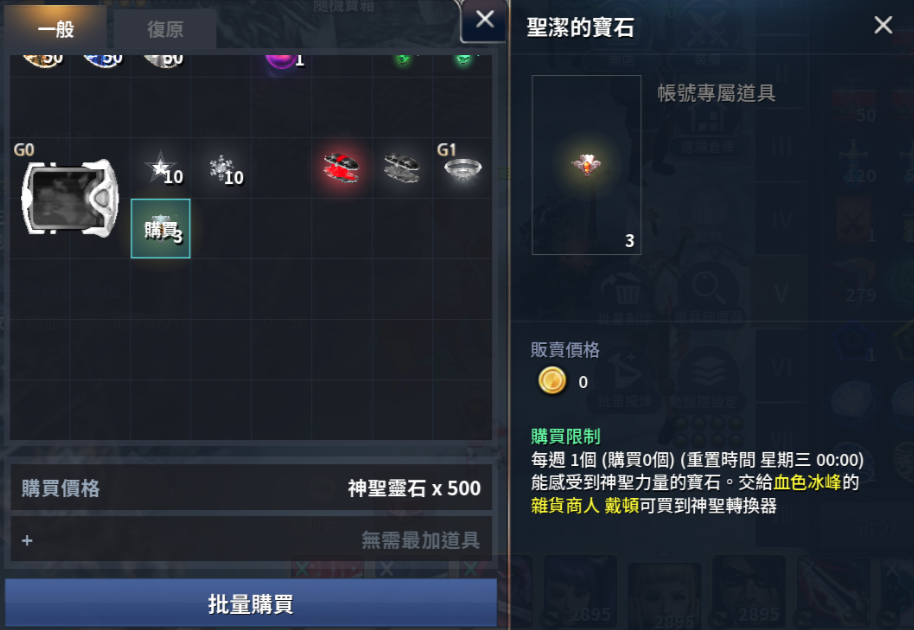This screenshot has height=630, width=914.
Task: Select the white star item with quantity 10
Action: click(x=161, y=169)
